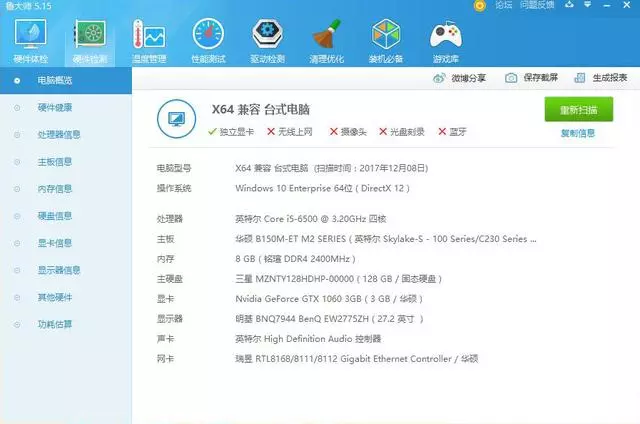640x424 pixels.
Task: Click the High Definition Audio sound card value
Action: coord(308,339)
